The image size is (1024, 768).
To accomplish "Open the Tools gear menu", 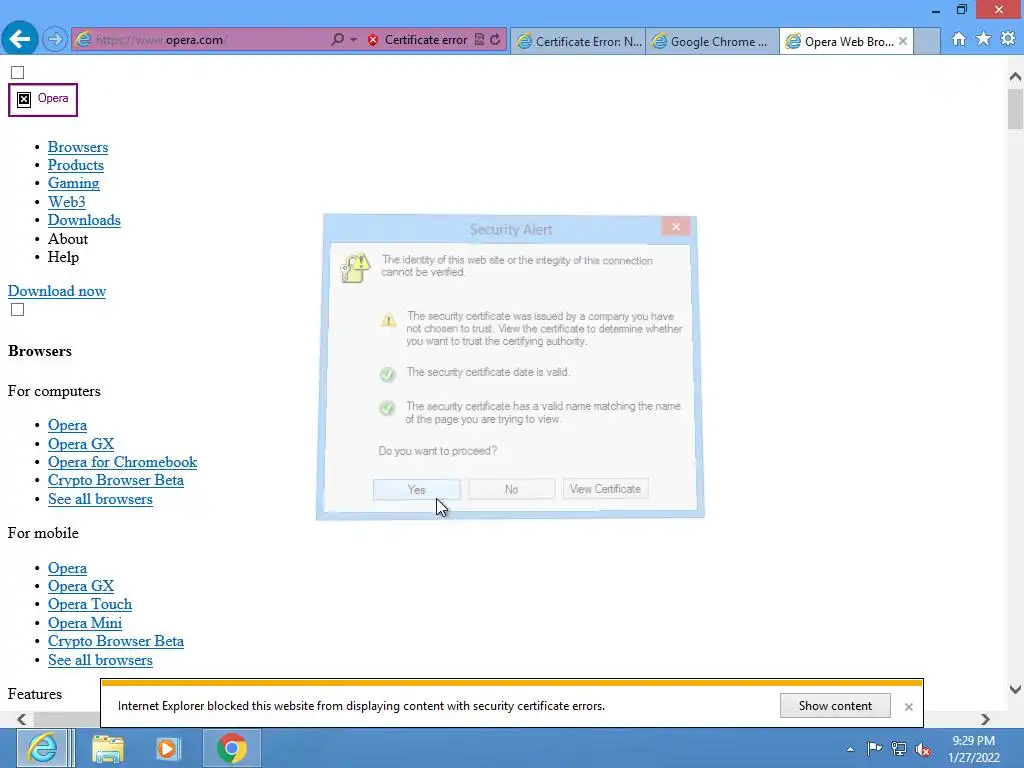I will 1008,39.
